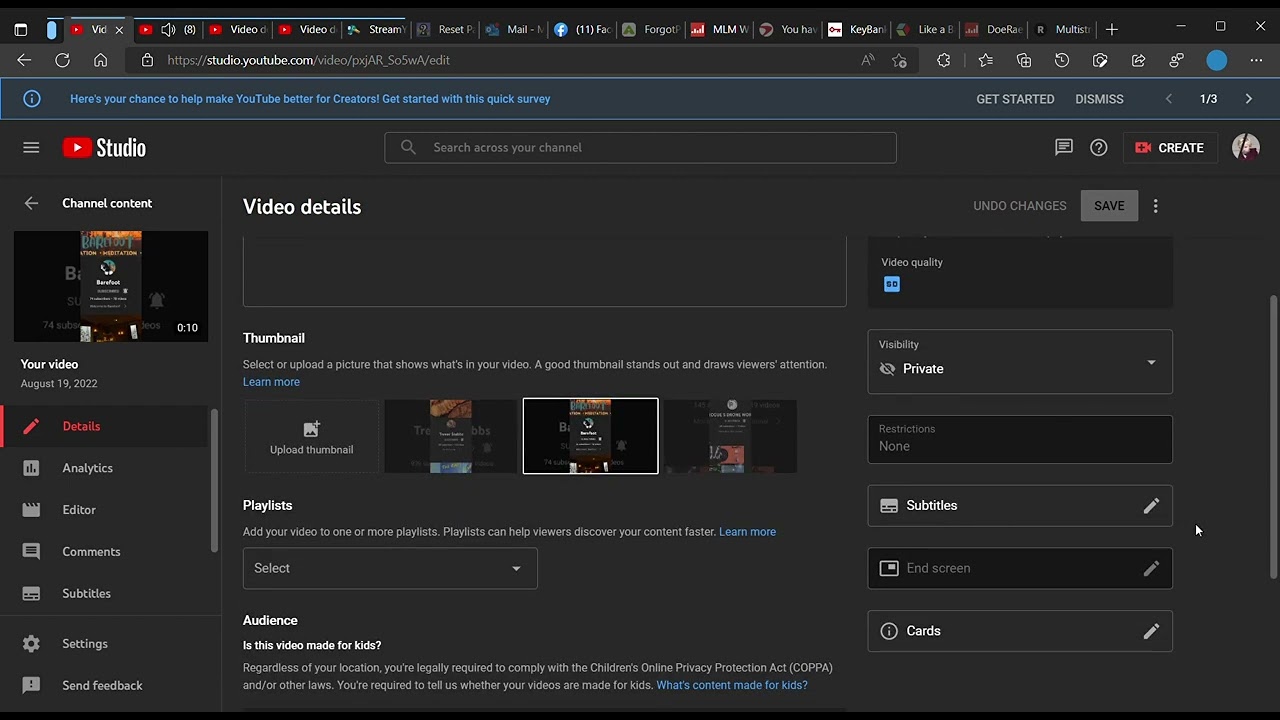The height and width of the screenshot is (720, 1280).
Task: Click the What's content made for kids link
Action: pyautogui.click(x=731, y=685)
